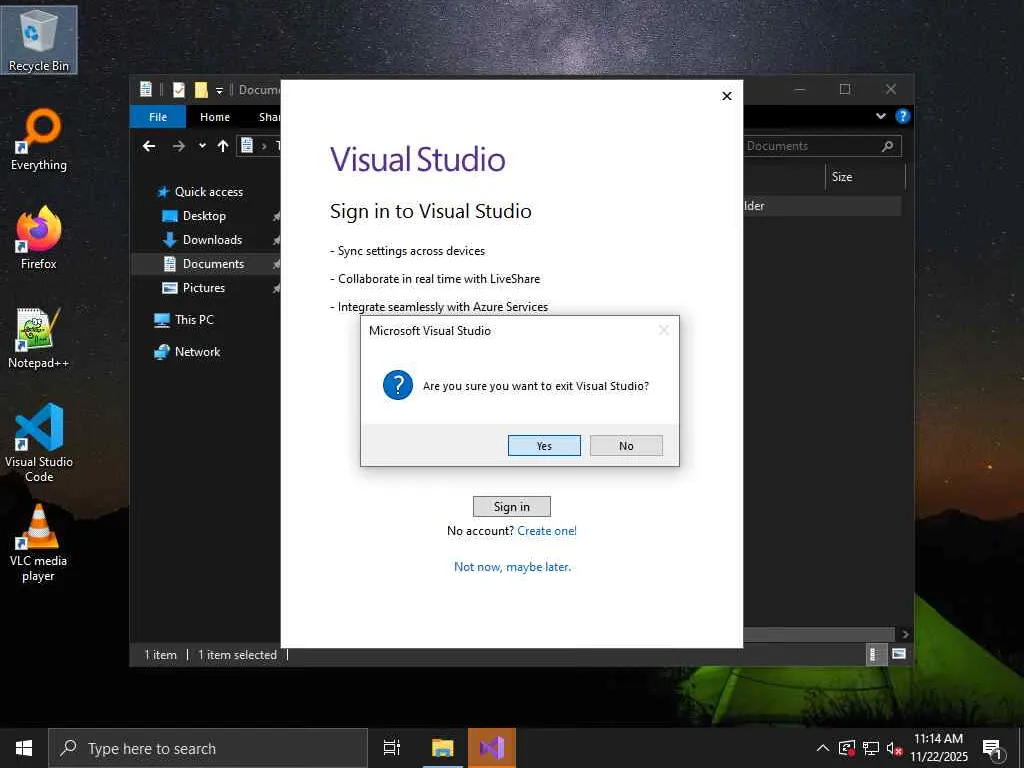Open File Explorer help icon
Screen dimensions: 1024x768
click(x=903, y=116)
